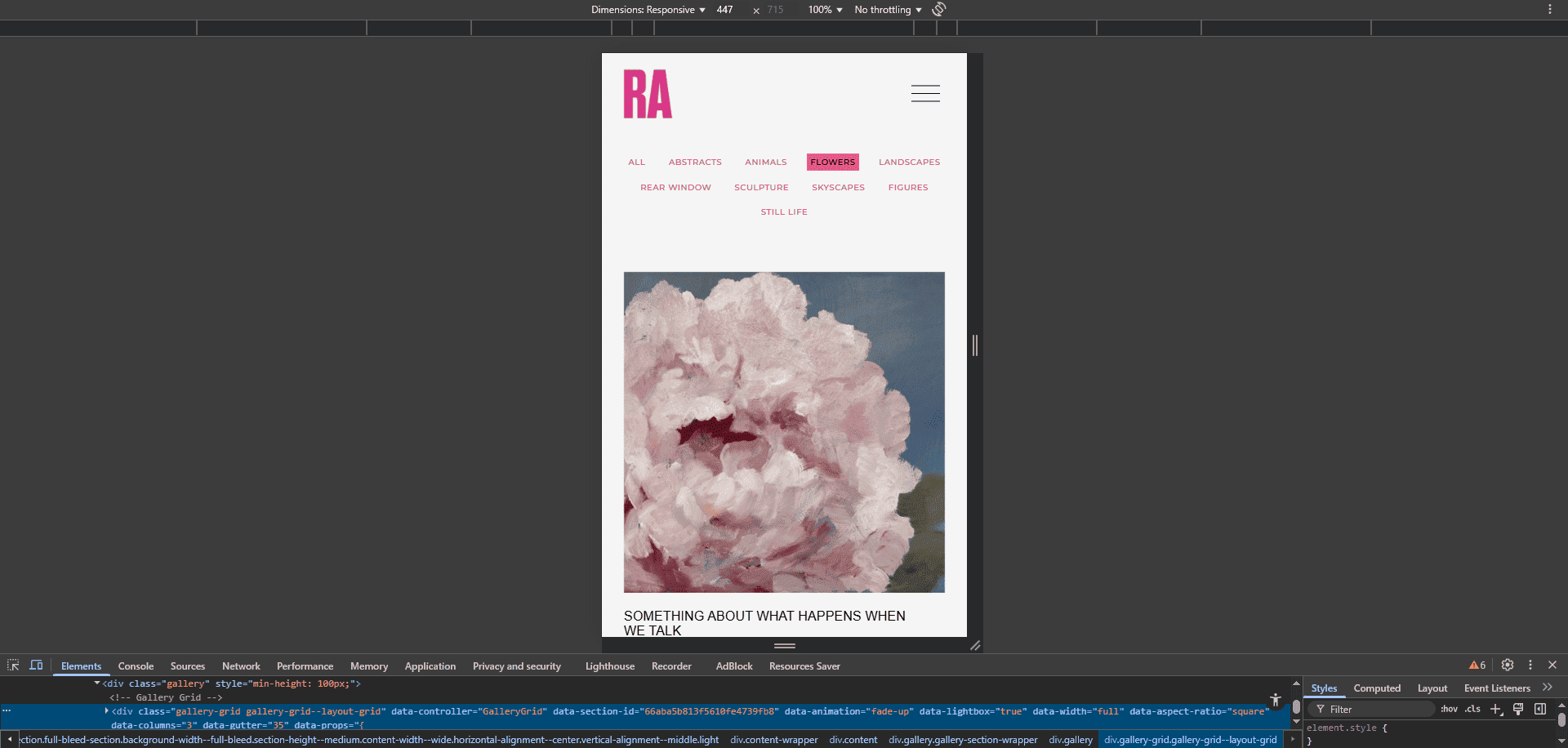
Task: Filter gallery by ABSTRACTS
Action: (695, 162)
